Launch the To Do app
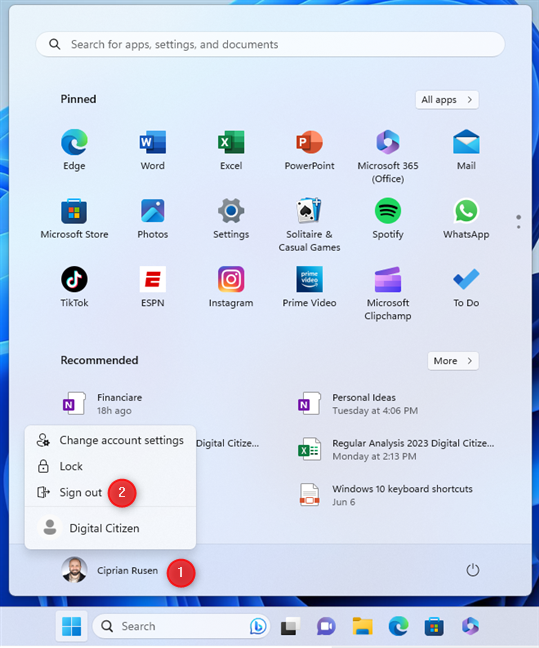Image resolution: width=539 pixels, height=648 pixels. 466,286
